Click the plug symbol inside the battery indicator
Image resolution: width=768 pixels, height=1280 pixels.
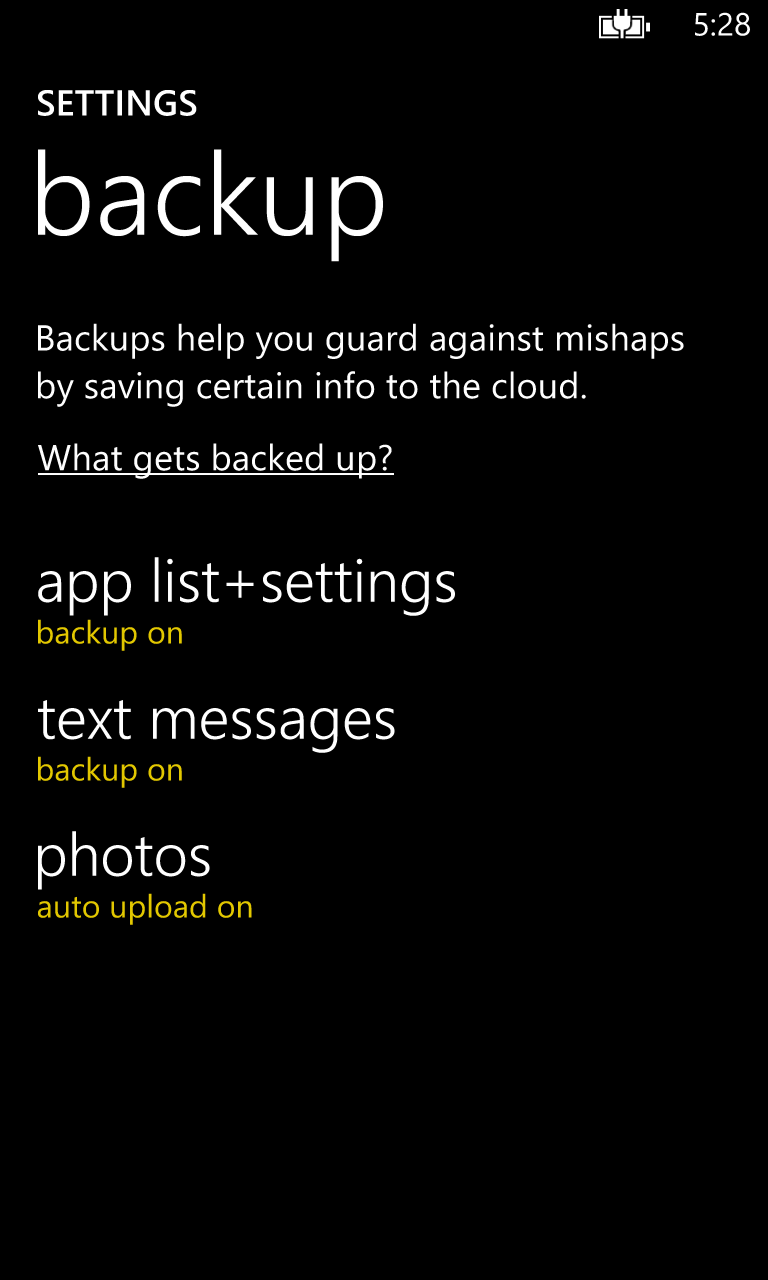[x=623, y=25]
